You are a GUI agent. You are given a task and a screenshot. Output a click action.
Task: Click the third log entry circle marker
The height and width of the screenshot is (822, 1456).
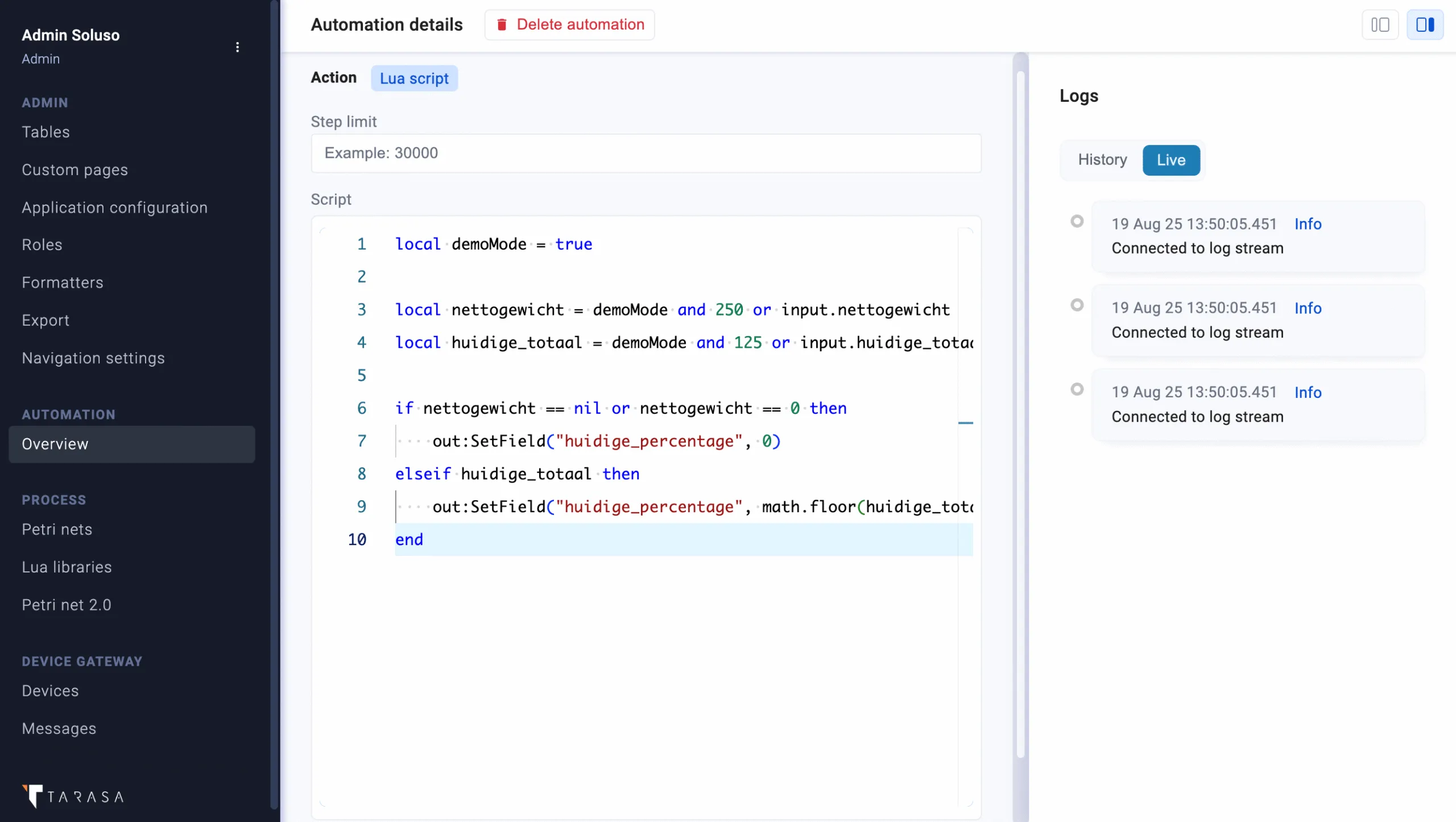[x=1077, y=389]
